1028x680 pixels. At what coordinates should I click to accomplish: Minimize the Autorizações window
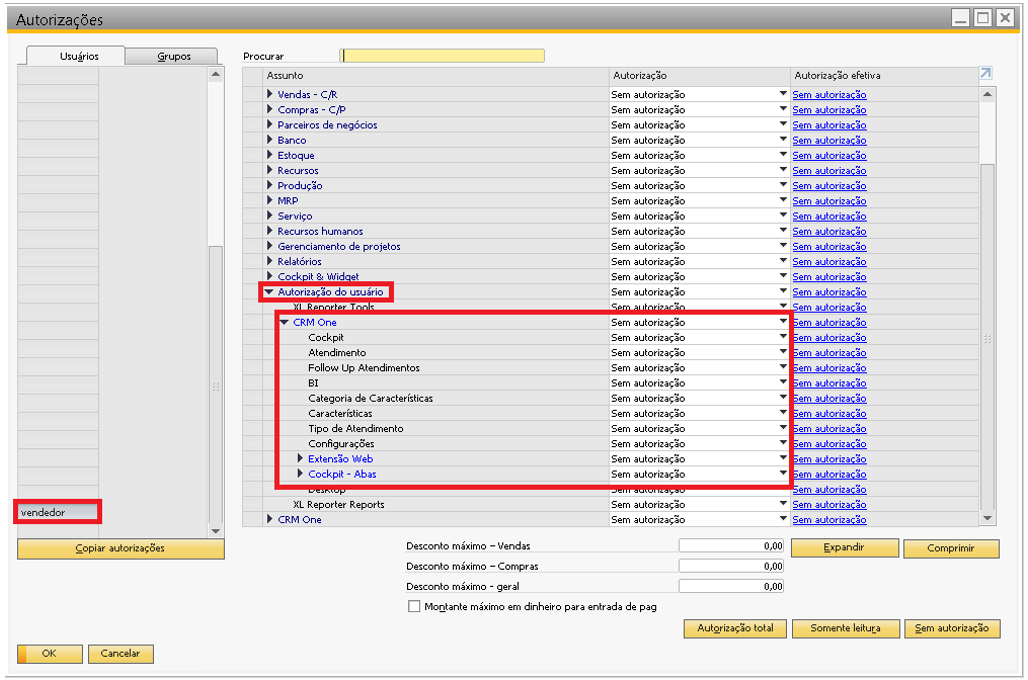click(961, 18)
